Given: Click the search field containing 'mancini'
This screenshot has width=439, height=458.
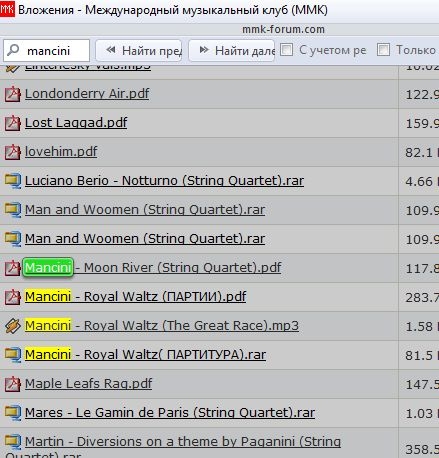Looking at the screenshot, I should pyautogui.click(x=47, y=51).
